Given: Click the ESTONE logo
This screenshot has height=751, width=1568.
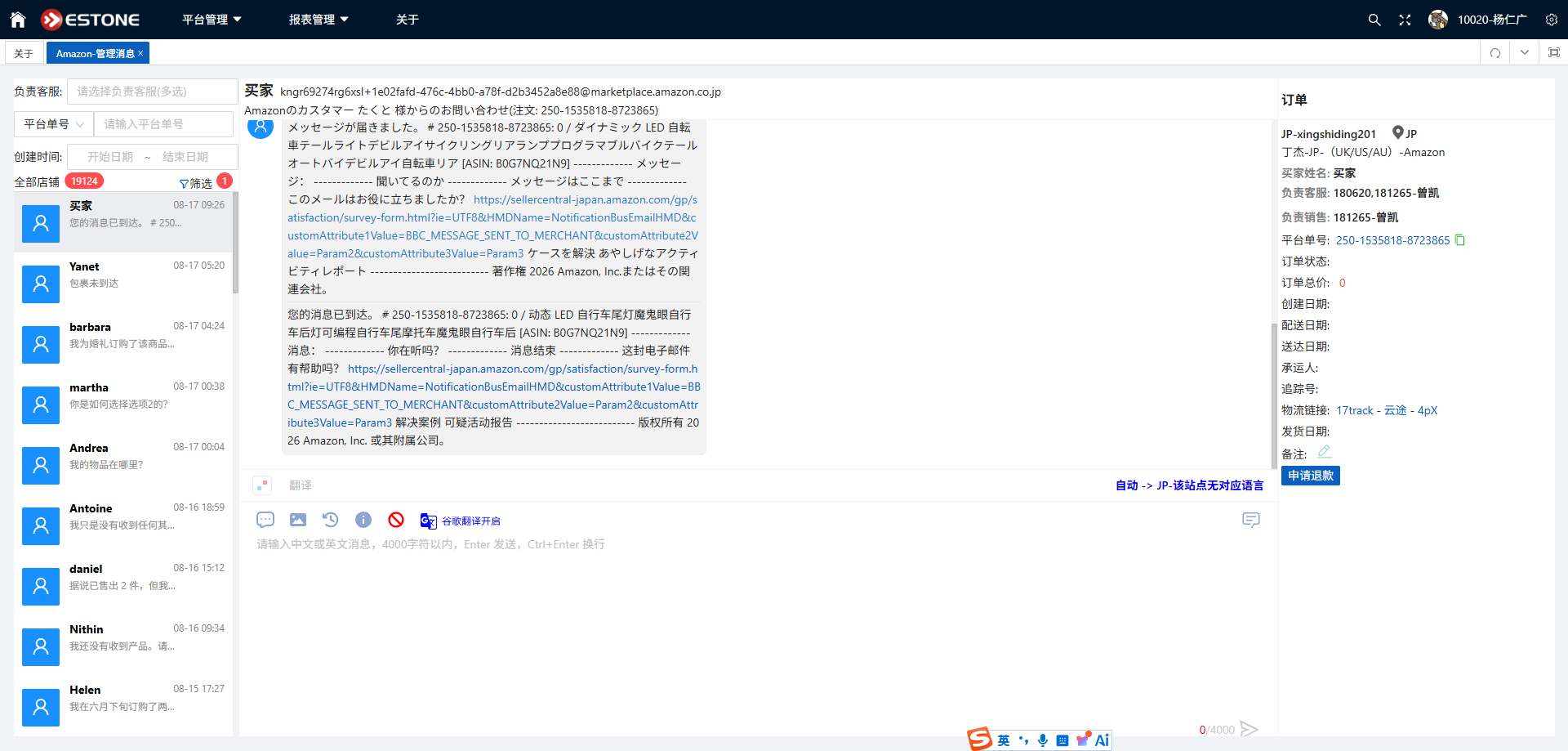Looking at the screenshot, I should tap(91, 20).
